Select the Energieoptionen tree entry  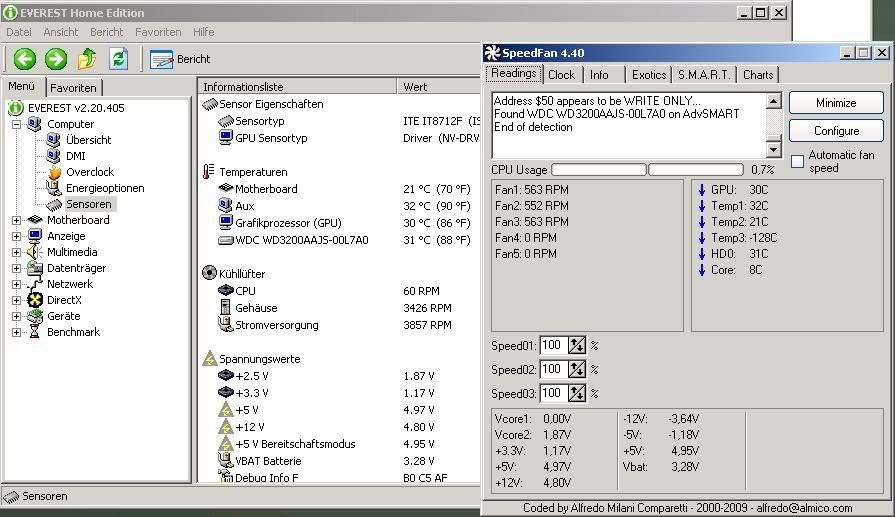pos(105,188)
